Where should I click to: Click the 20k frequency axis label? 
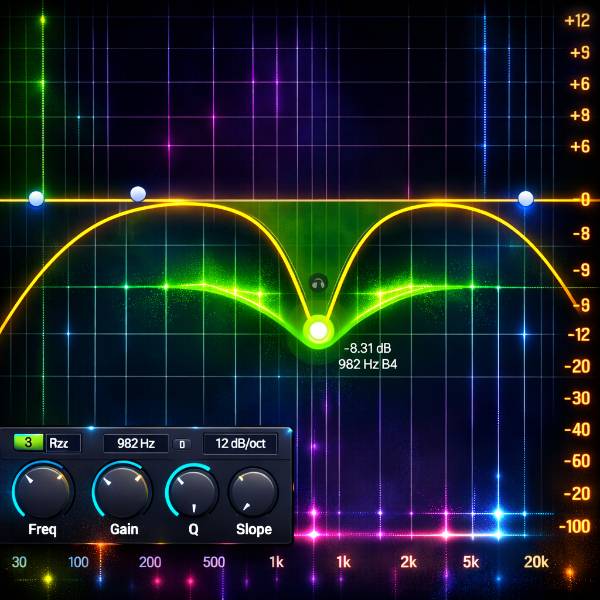536,562
